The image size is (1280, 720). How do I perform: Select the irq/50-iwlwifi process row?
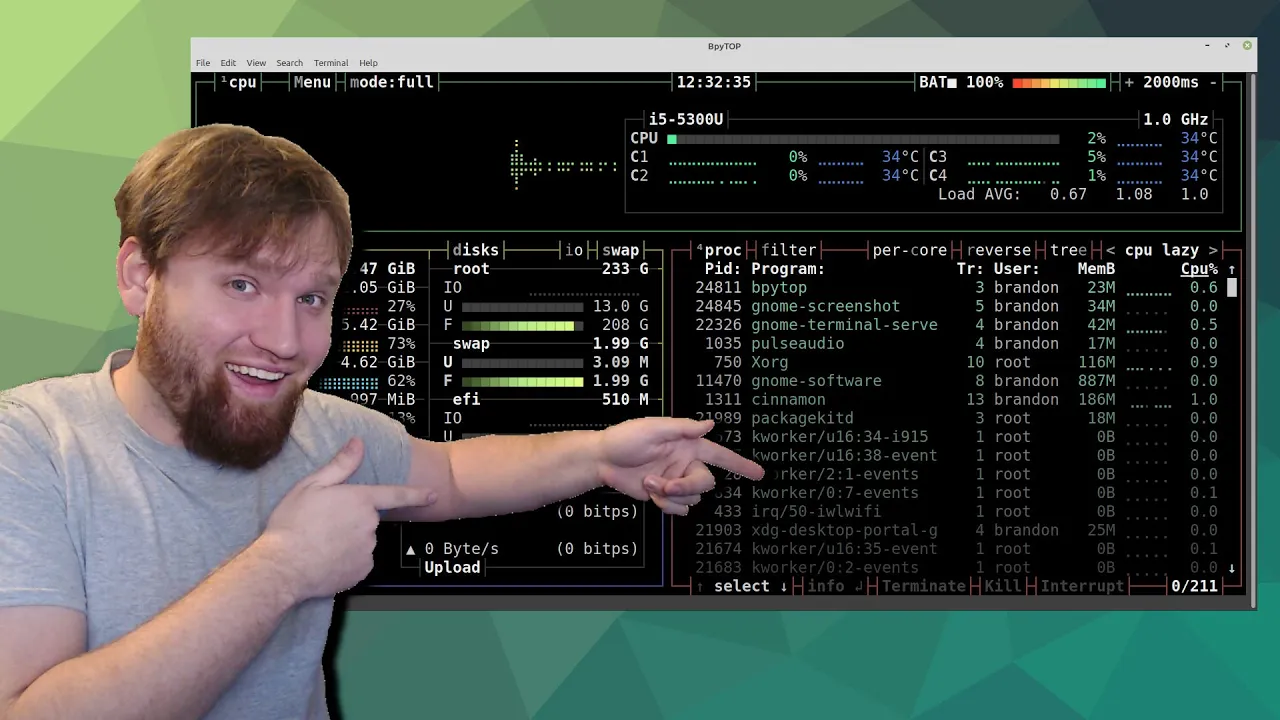(x=956, y=512)
